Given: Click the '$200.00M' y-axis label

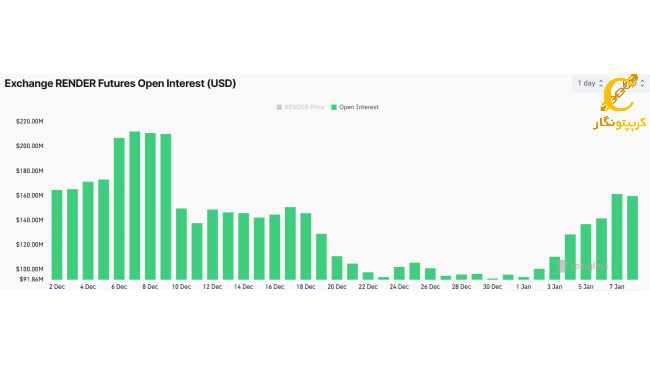Looking at the screenshot, I should [29, 146].
